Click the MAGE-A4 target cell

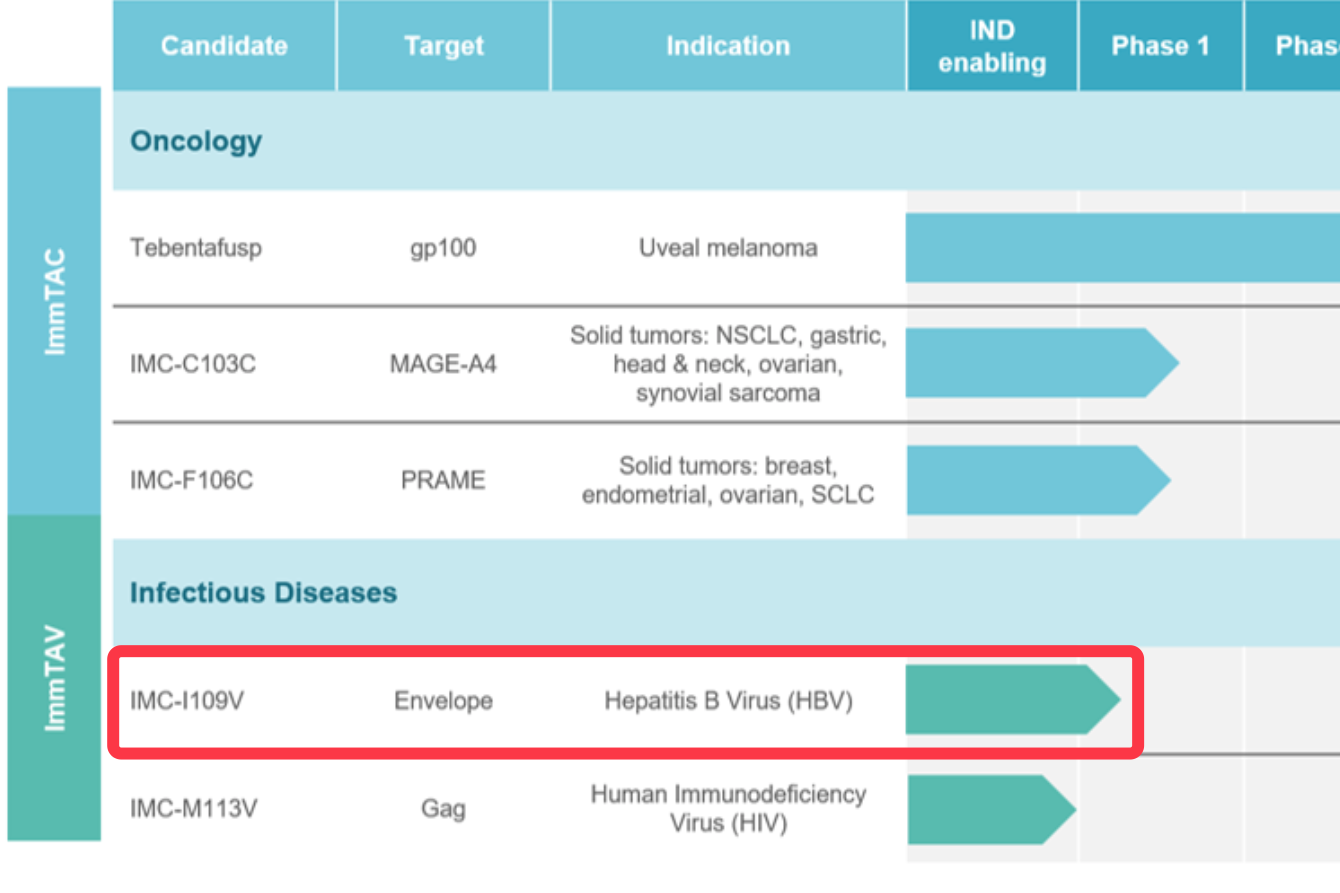pyautogui.click(x=443, y=364)
